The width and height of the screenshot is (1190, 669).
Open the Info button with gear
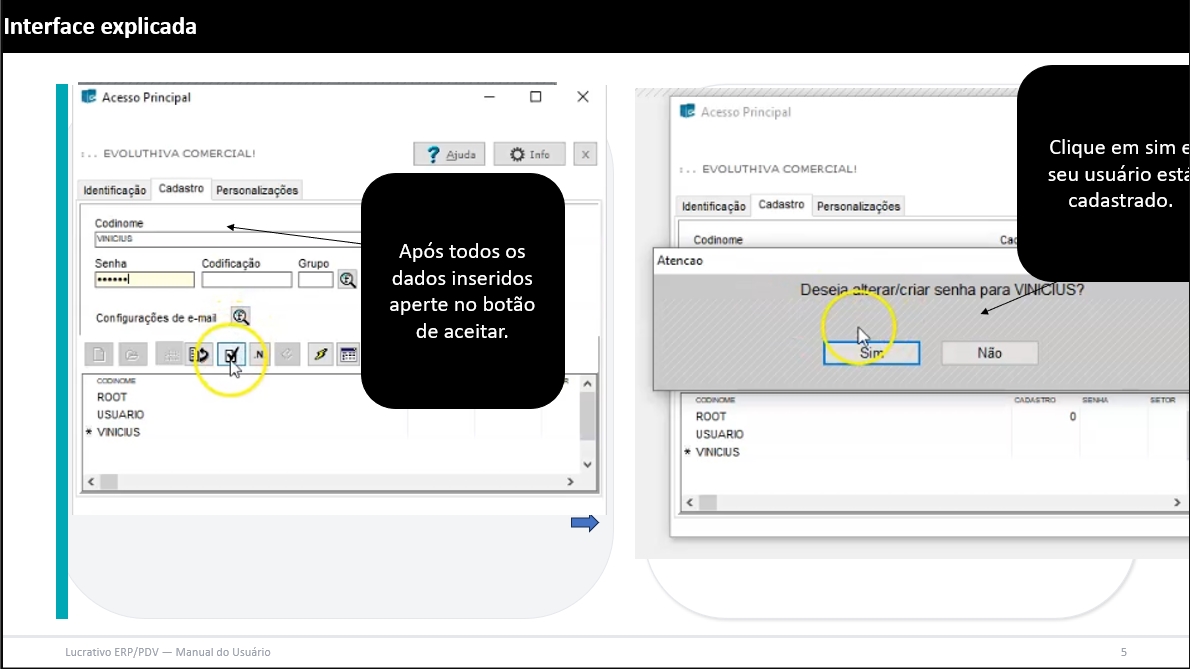click(x=529, y=154)
